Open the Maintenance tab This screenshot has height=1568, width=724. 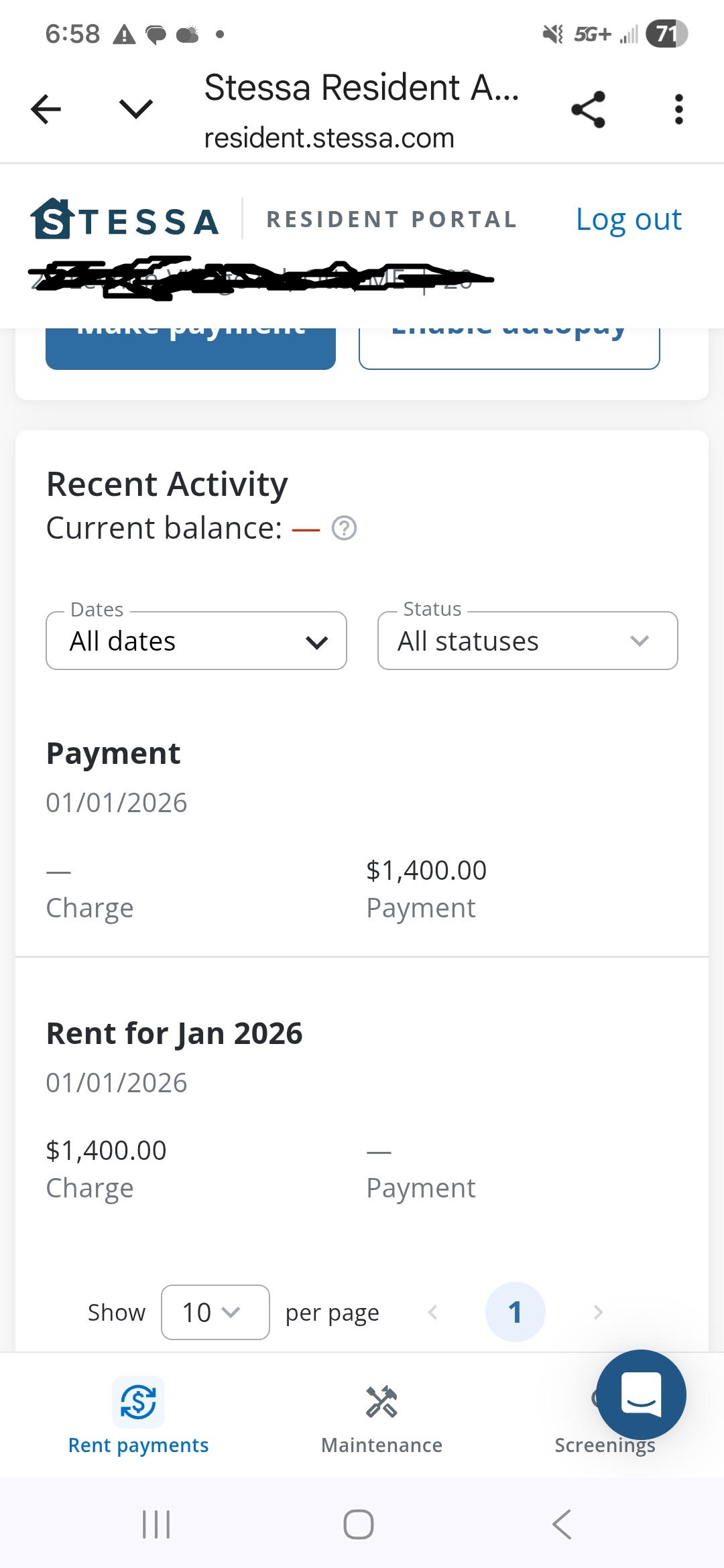[381, 1415]
